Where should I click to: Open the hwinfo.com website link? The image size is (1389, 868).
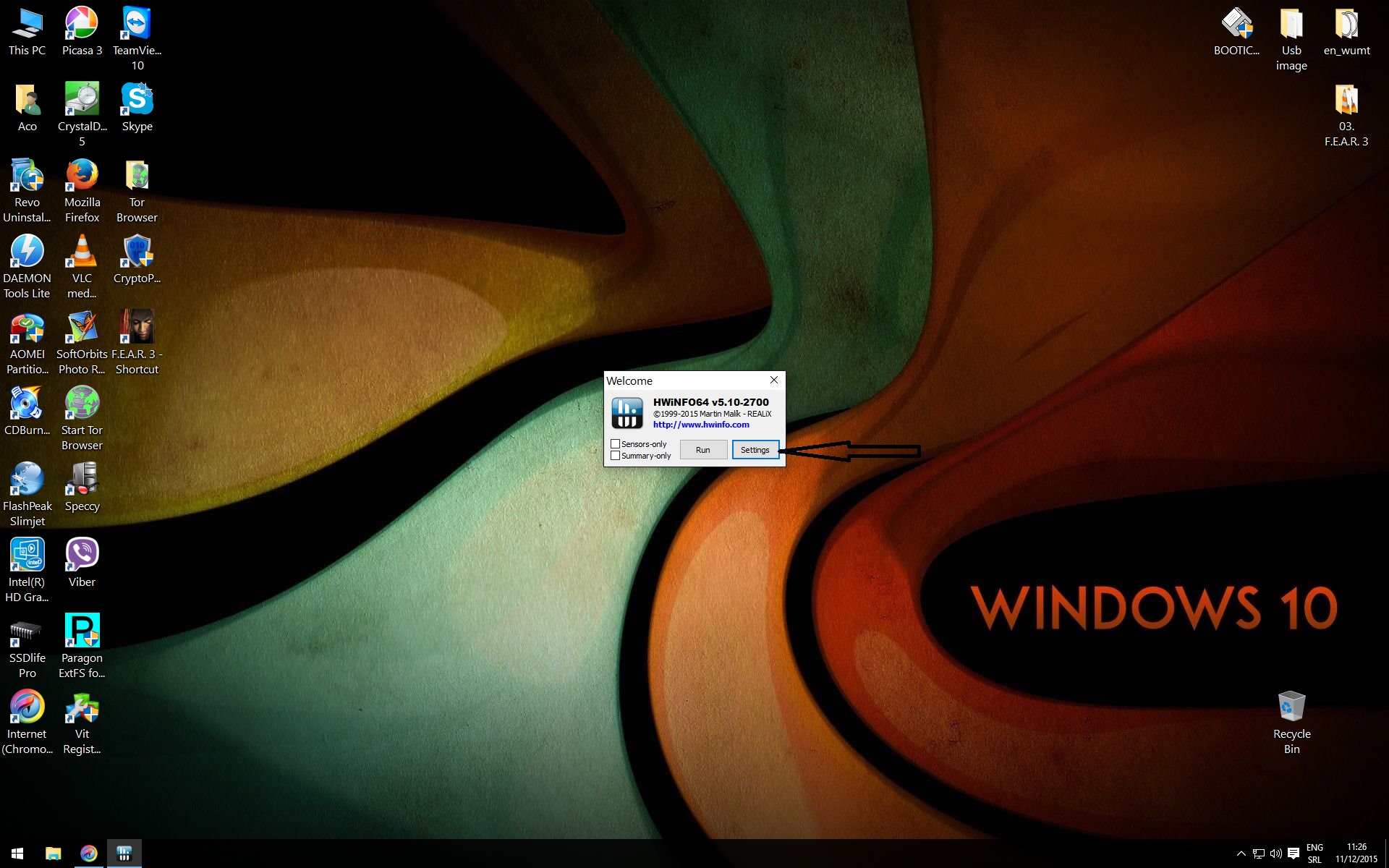click(701, 425)
